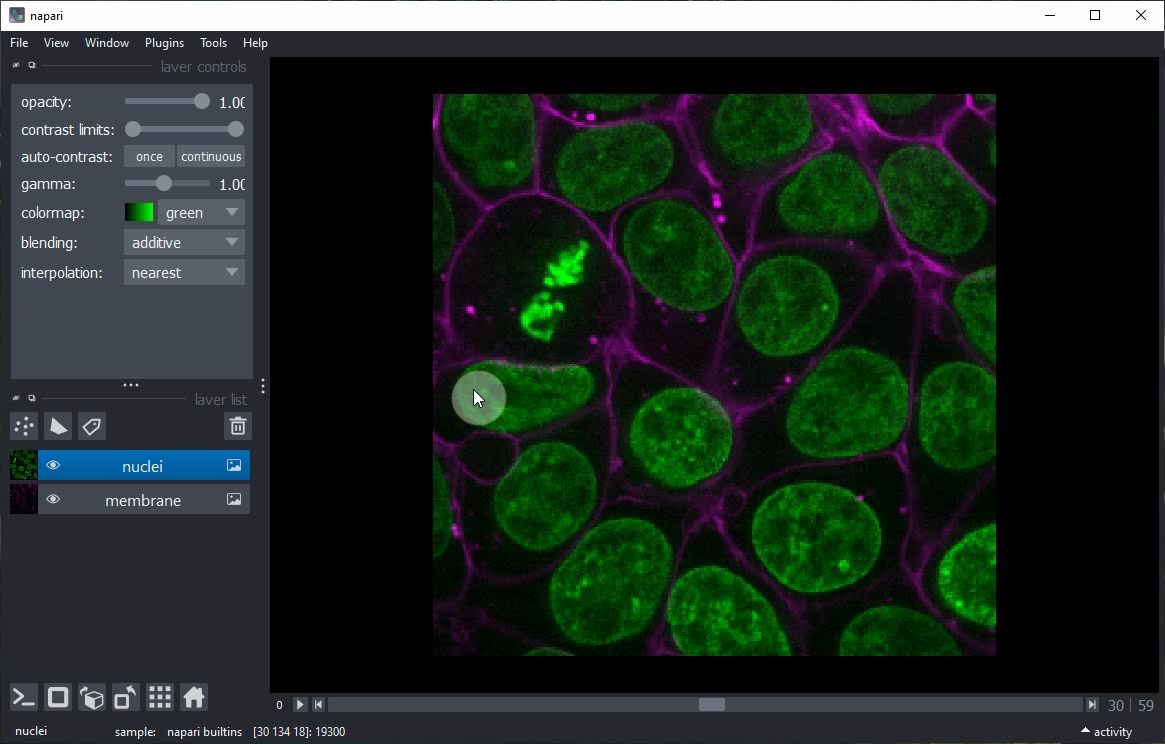Click the transpose dimensions icon
The height and width of the screenshot is (744, 1165).
pos(126,697)
